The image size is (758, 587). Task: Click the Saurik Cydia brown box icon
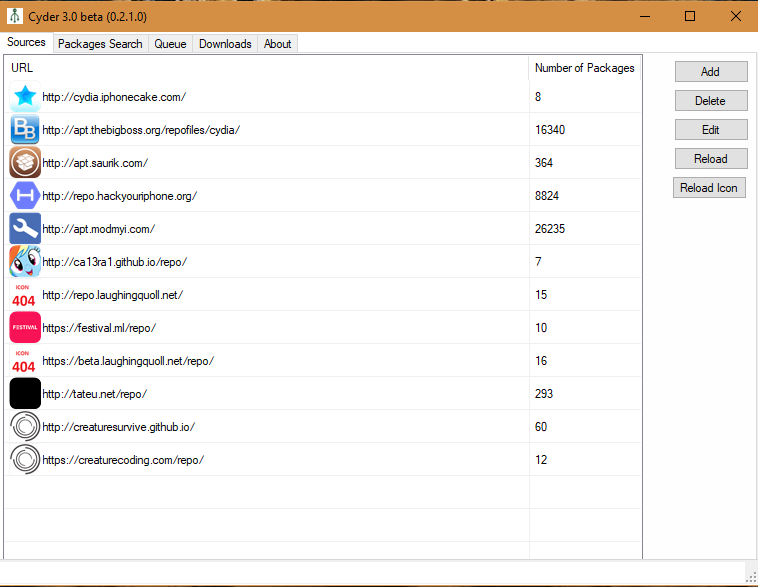coord(25,163)
